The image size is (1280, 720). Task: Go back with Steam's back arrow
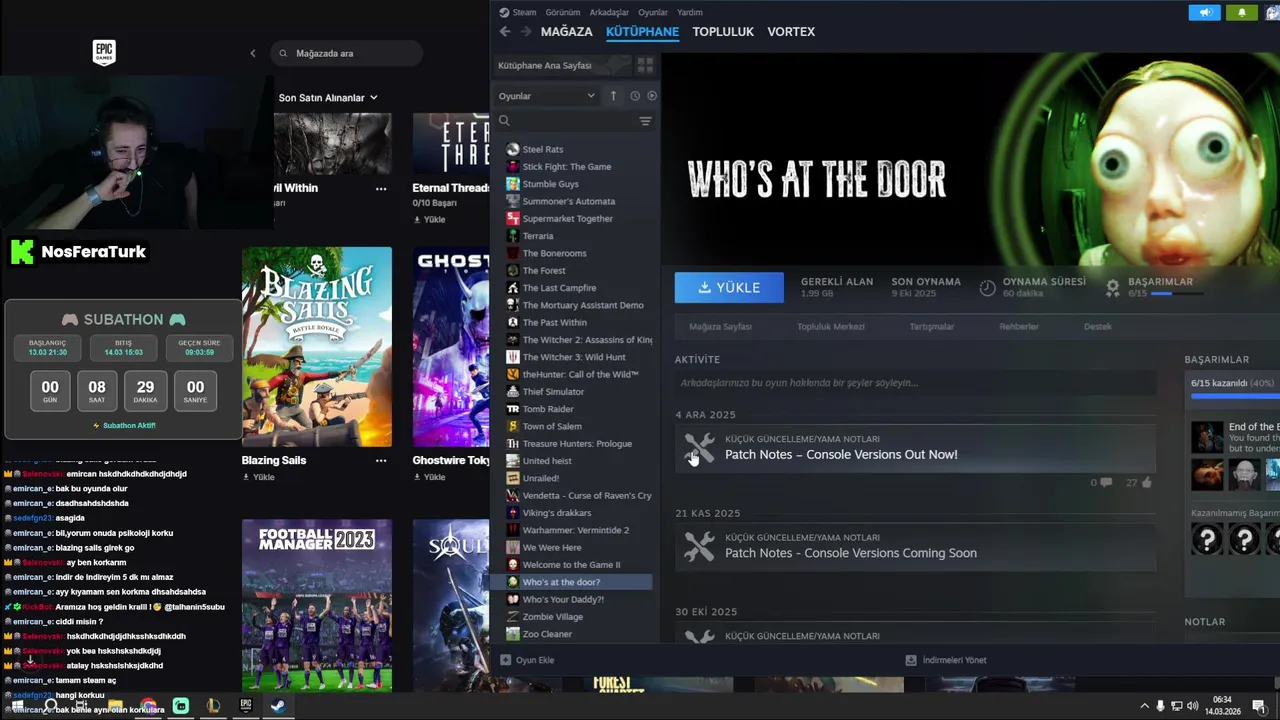click(x=505, y=32)
